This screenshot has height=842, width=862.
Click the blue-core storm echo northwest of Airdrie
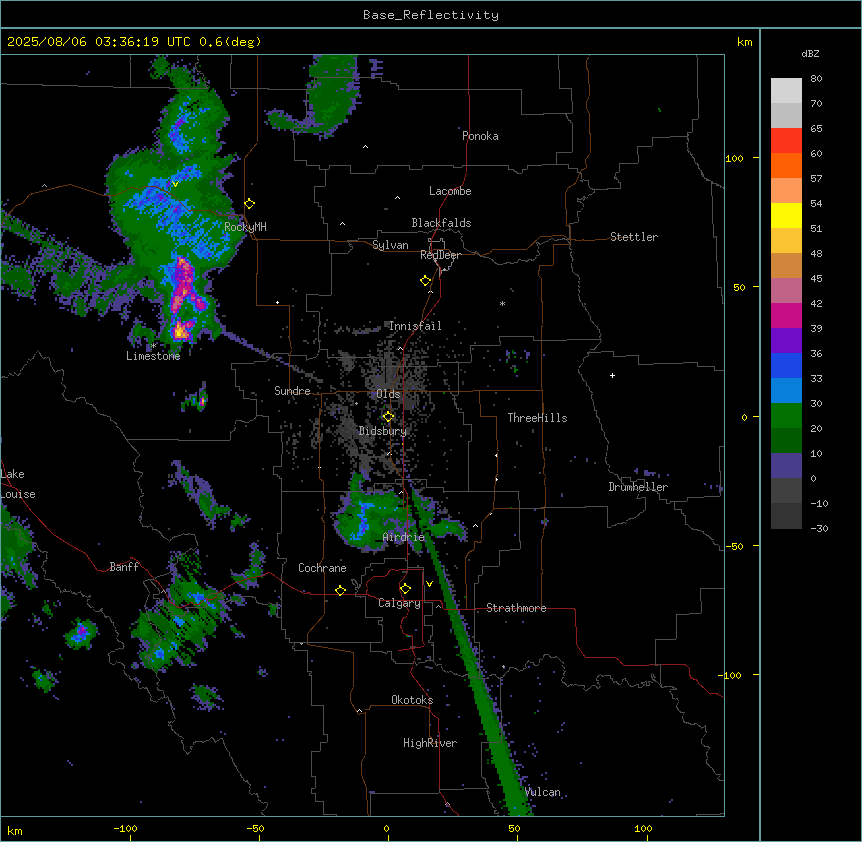click(363, 519)
